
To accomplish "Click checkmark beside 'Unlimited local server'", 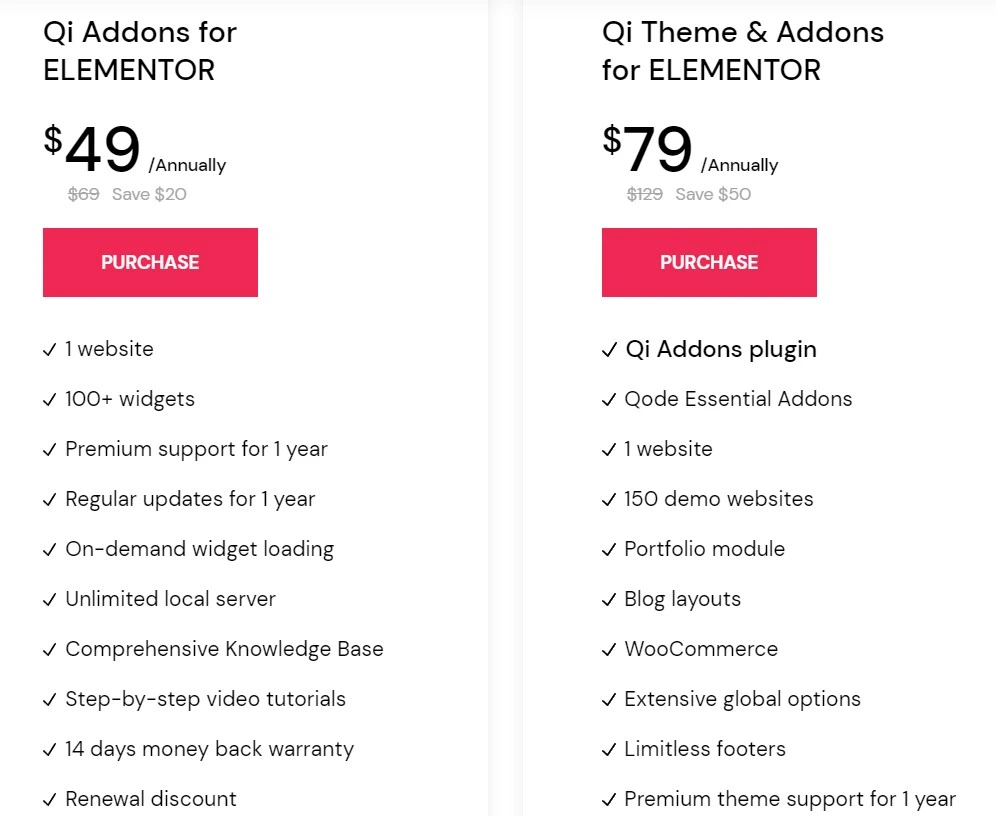I will click(50, 600).
